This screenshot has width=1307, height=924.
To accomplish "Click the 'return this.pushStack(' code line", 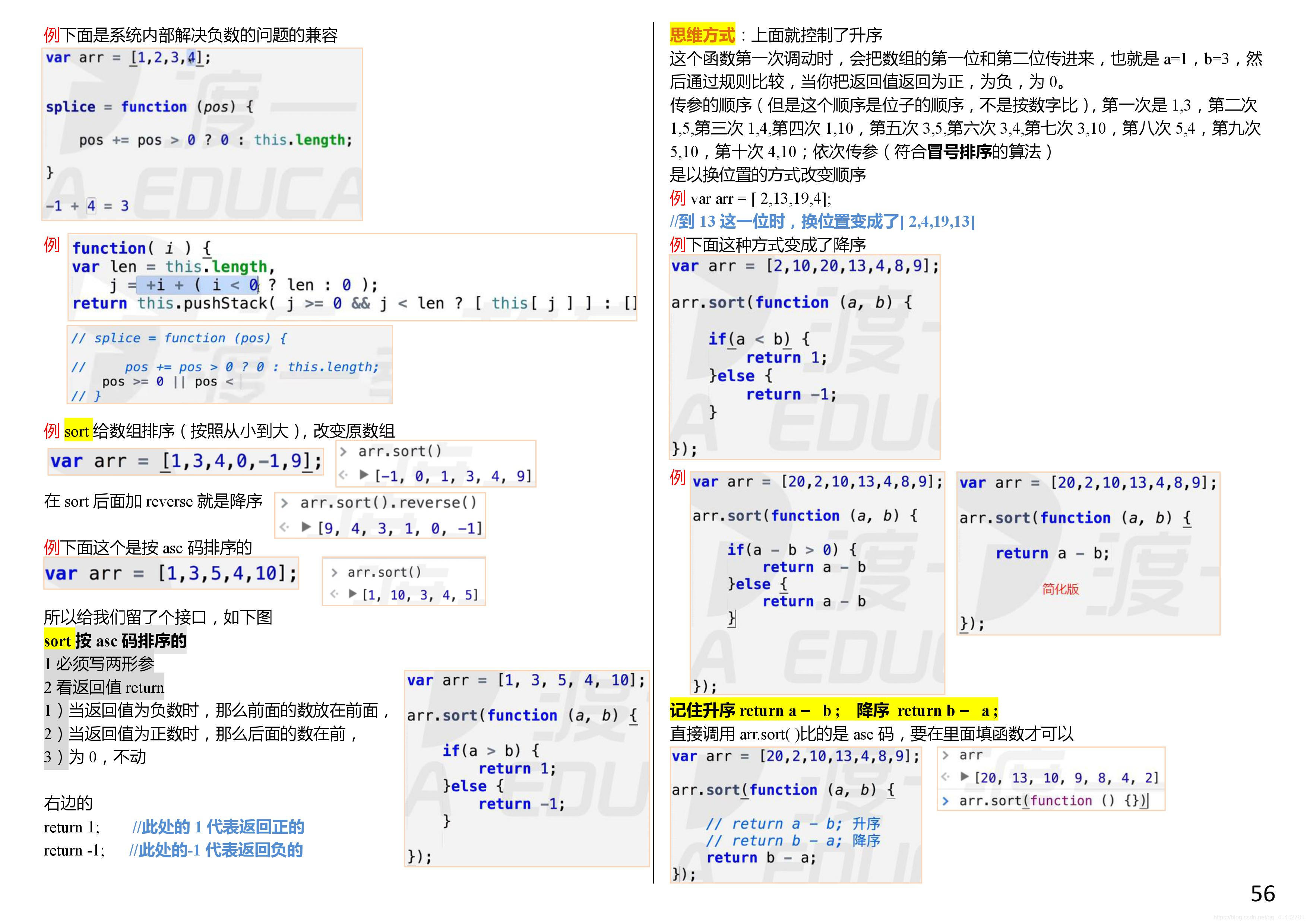I will click(x=355, y=303).
